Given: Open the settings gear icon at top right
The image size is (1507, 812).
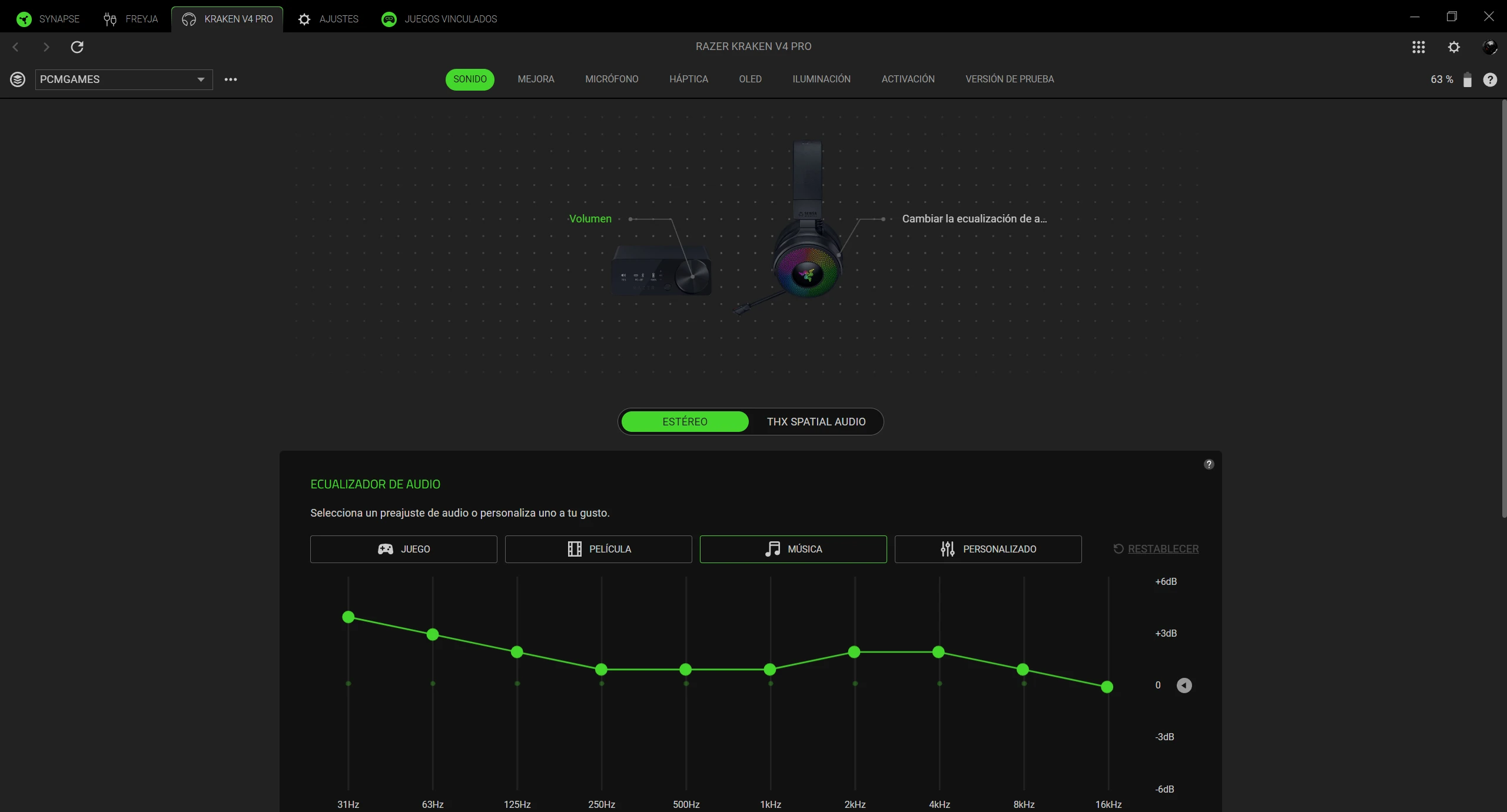Looking at the screenshot, I should tap(1454, 47).
